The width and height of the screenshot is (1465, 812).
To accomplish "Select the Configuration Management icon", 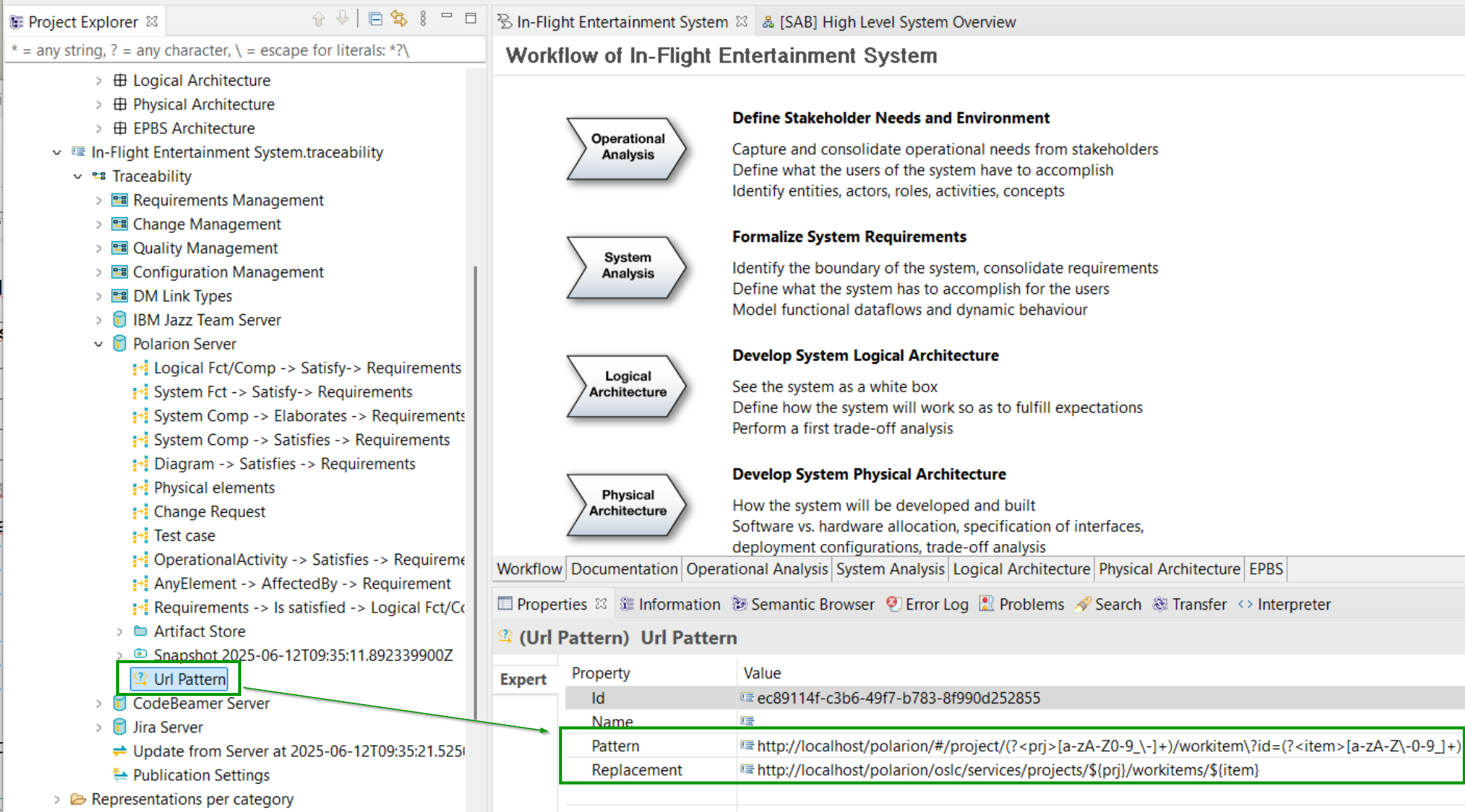I will 119,272.
